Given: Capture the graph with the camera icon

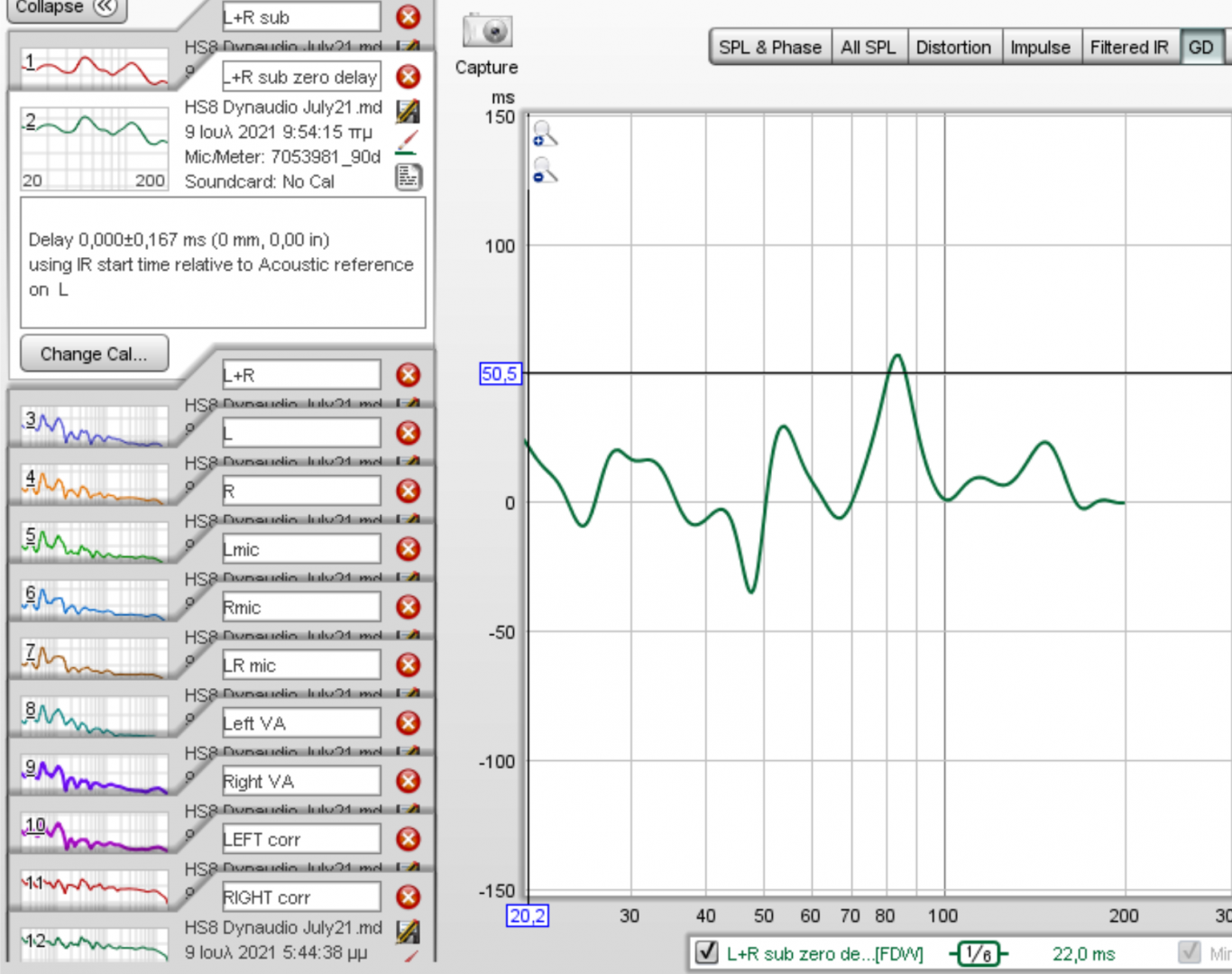Looking at the screenshot, I should coord(487,32).
